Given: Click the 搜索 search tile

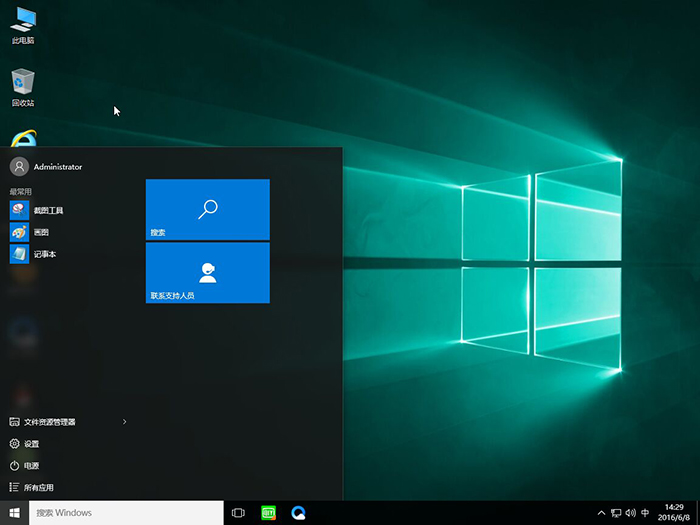Looking at the screenshot, I should pyautogui.click(x=207, y=210).
